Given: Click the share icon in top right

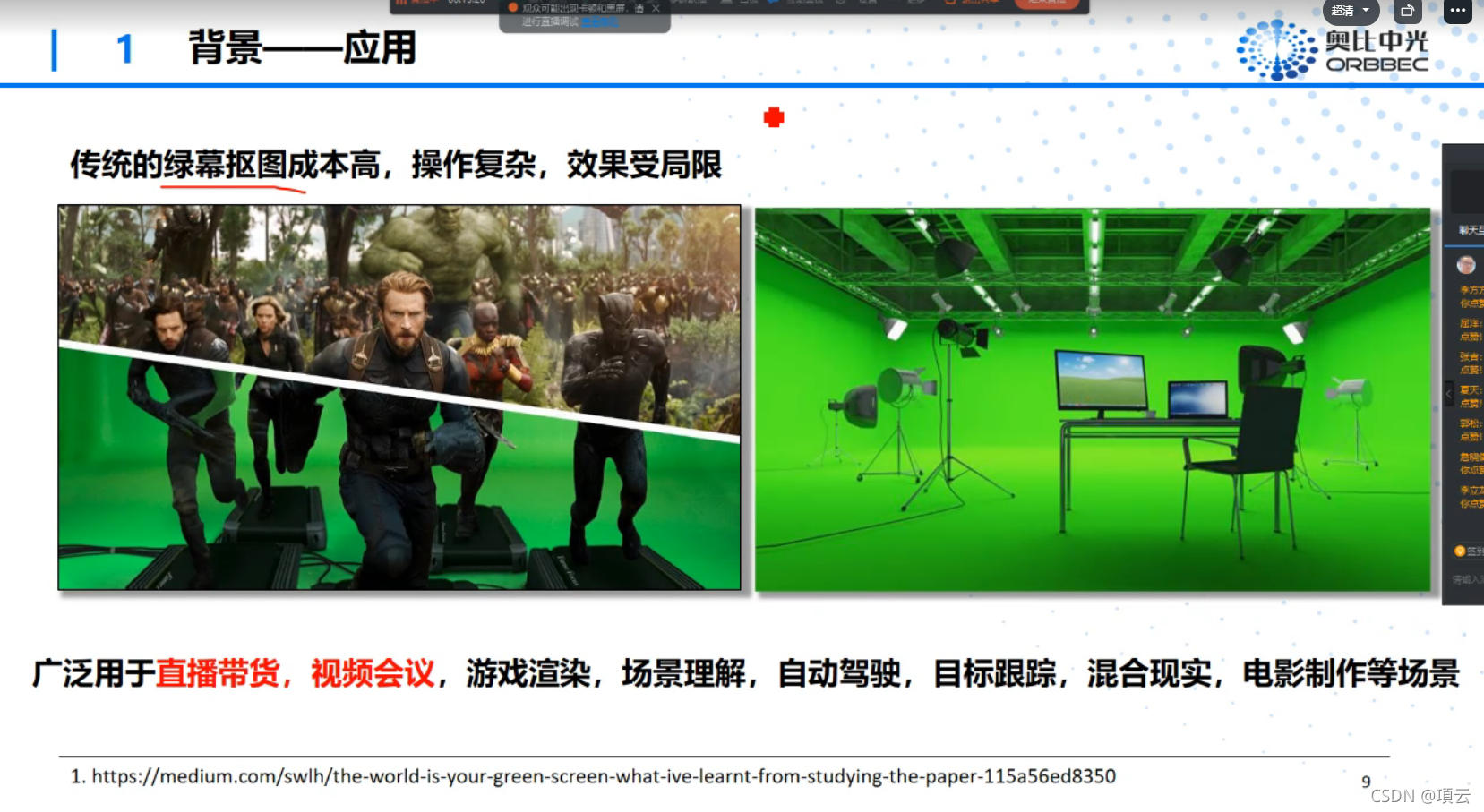Looking at the screenshot, I should (1407, 11).
